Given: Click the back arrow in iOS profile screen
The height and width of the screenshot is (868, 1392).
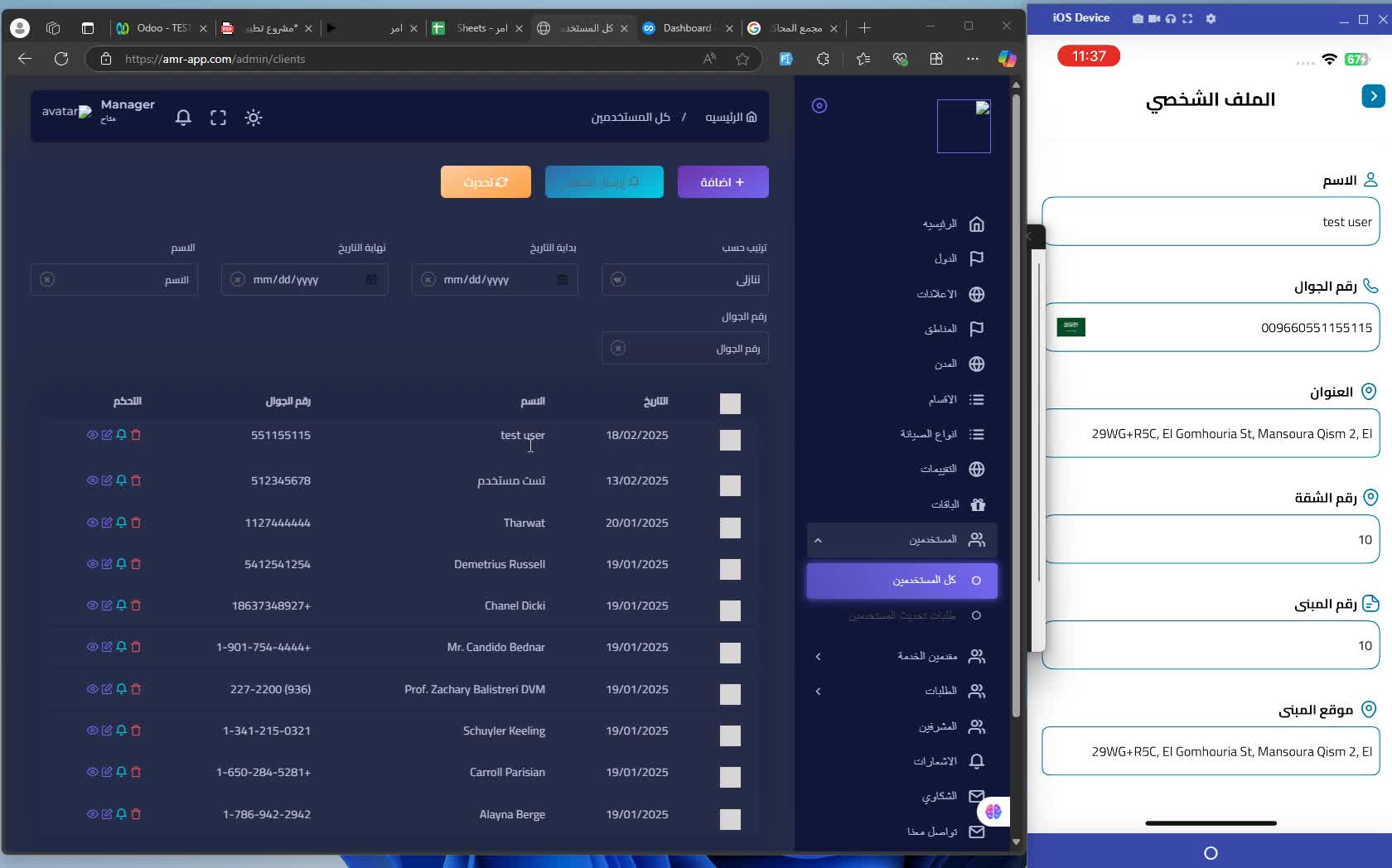Looking at the screenshot, I should [1372, 96].
